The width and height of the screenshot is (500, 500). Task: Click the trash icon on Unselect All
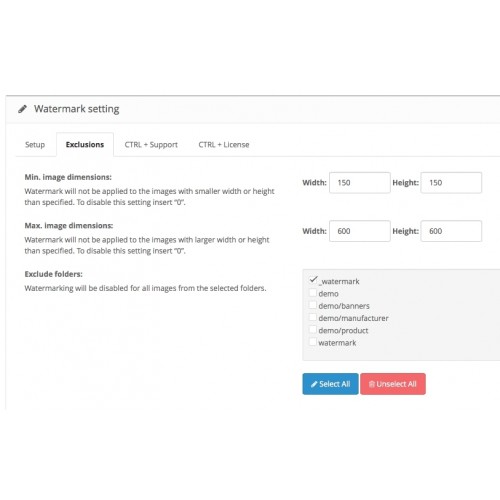(x=372, y=384)
